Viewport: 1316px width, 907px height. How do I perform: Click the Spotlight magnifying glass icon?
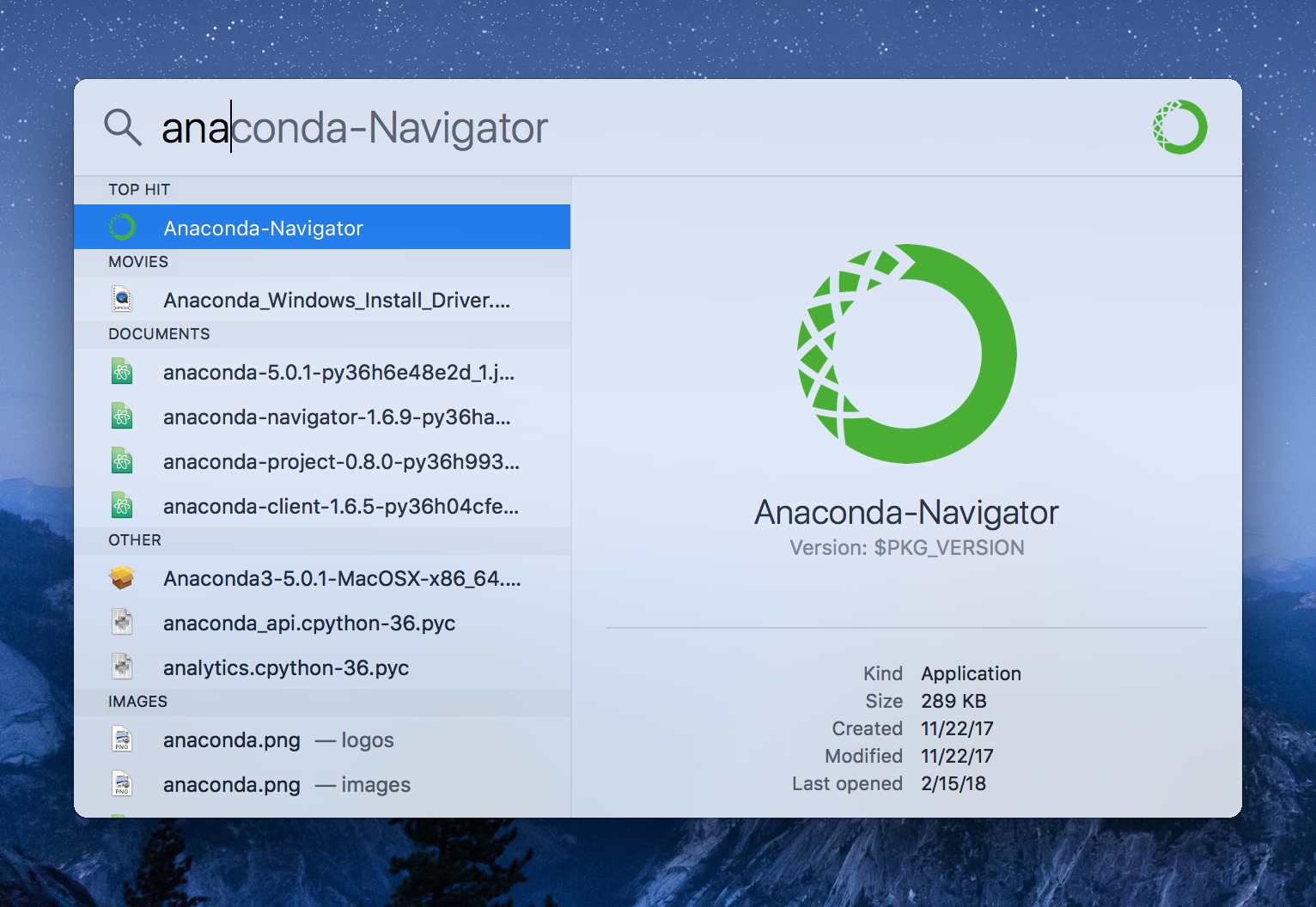pyautogui.click(x=123, y=127)
